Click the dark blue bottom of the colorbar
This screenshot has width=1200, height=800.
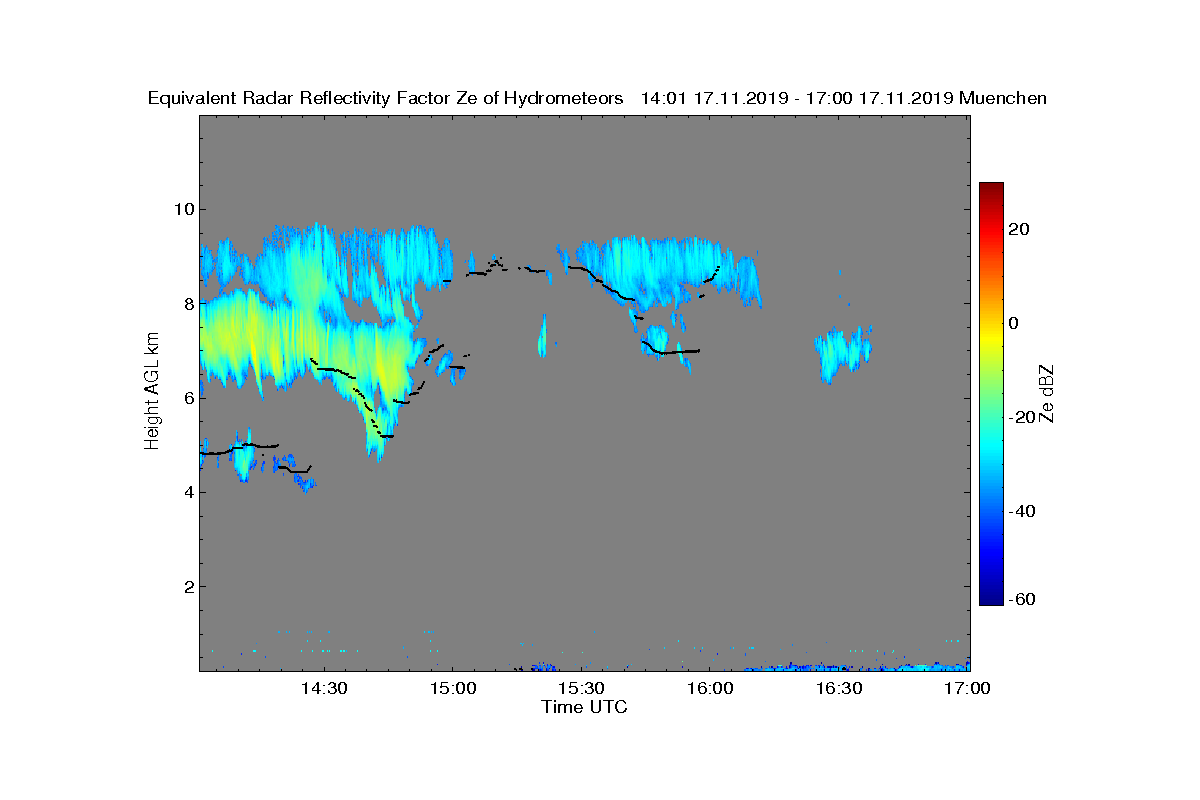[x=991, y=598]
